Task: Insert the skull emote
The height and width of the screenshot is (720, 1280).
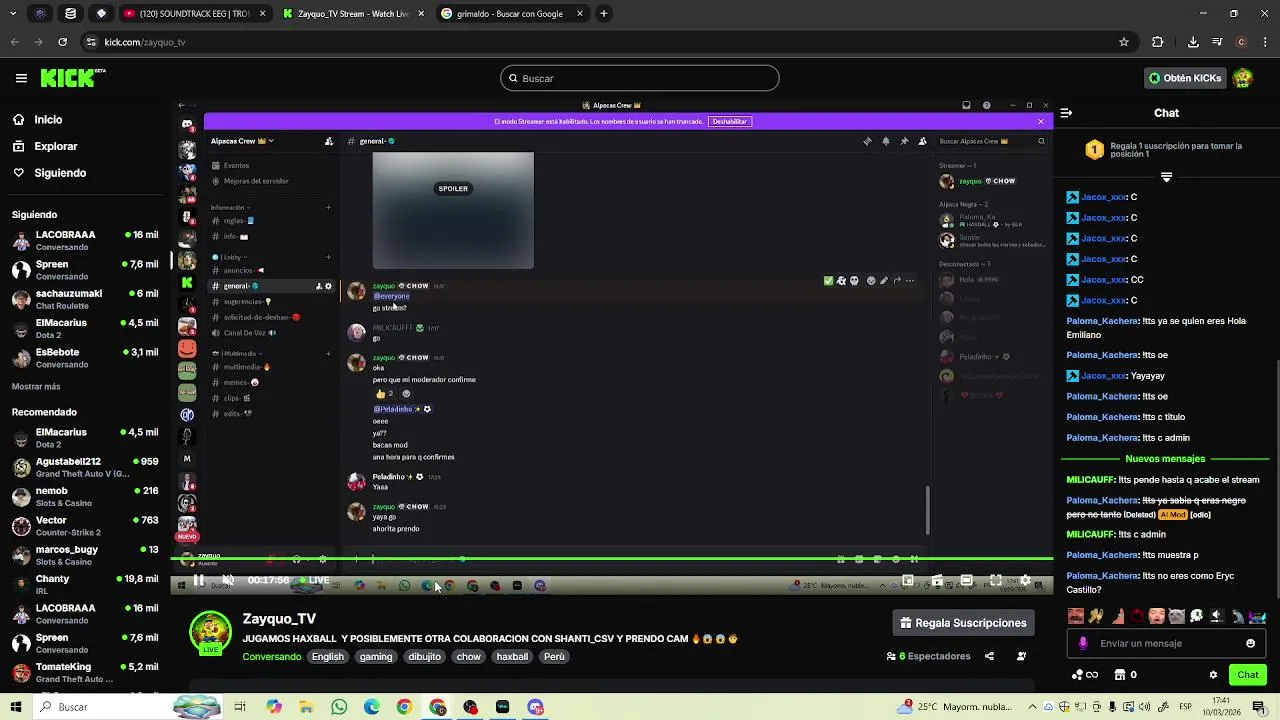Action: (1197, 616)
